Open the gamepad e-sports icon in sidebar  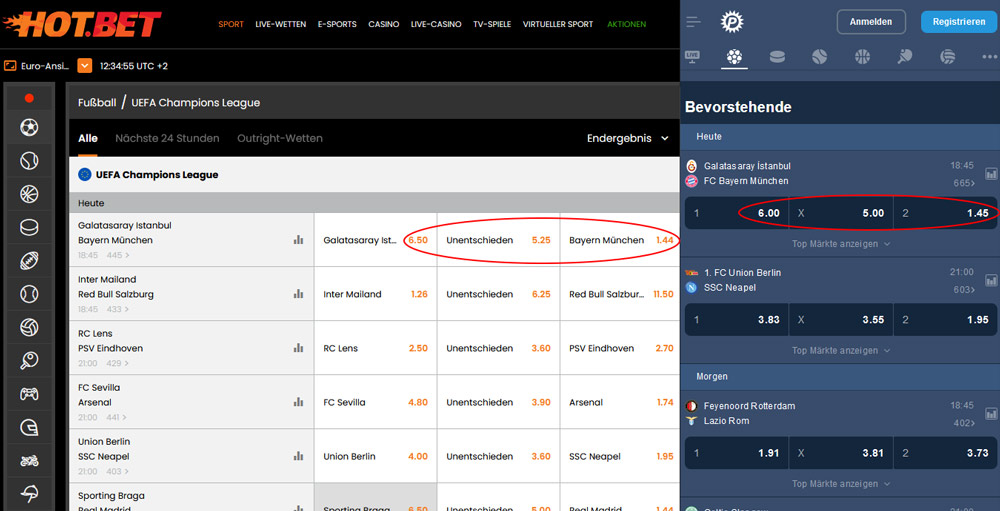point(29,394)
